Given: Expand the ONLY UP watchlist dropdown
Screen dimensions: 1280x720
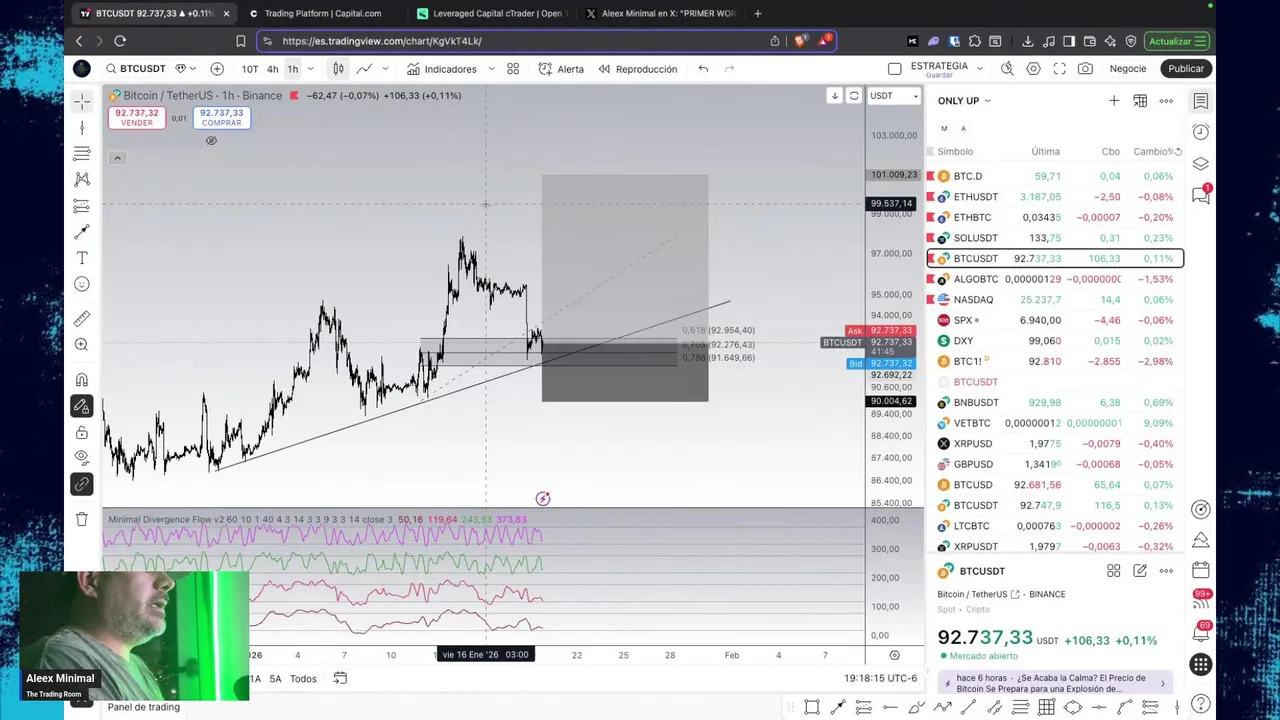Looking at the screenshot, I should click(x=965, y=101).
